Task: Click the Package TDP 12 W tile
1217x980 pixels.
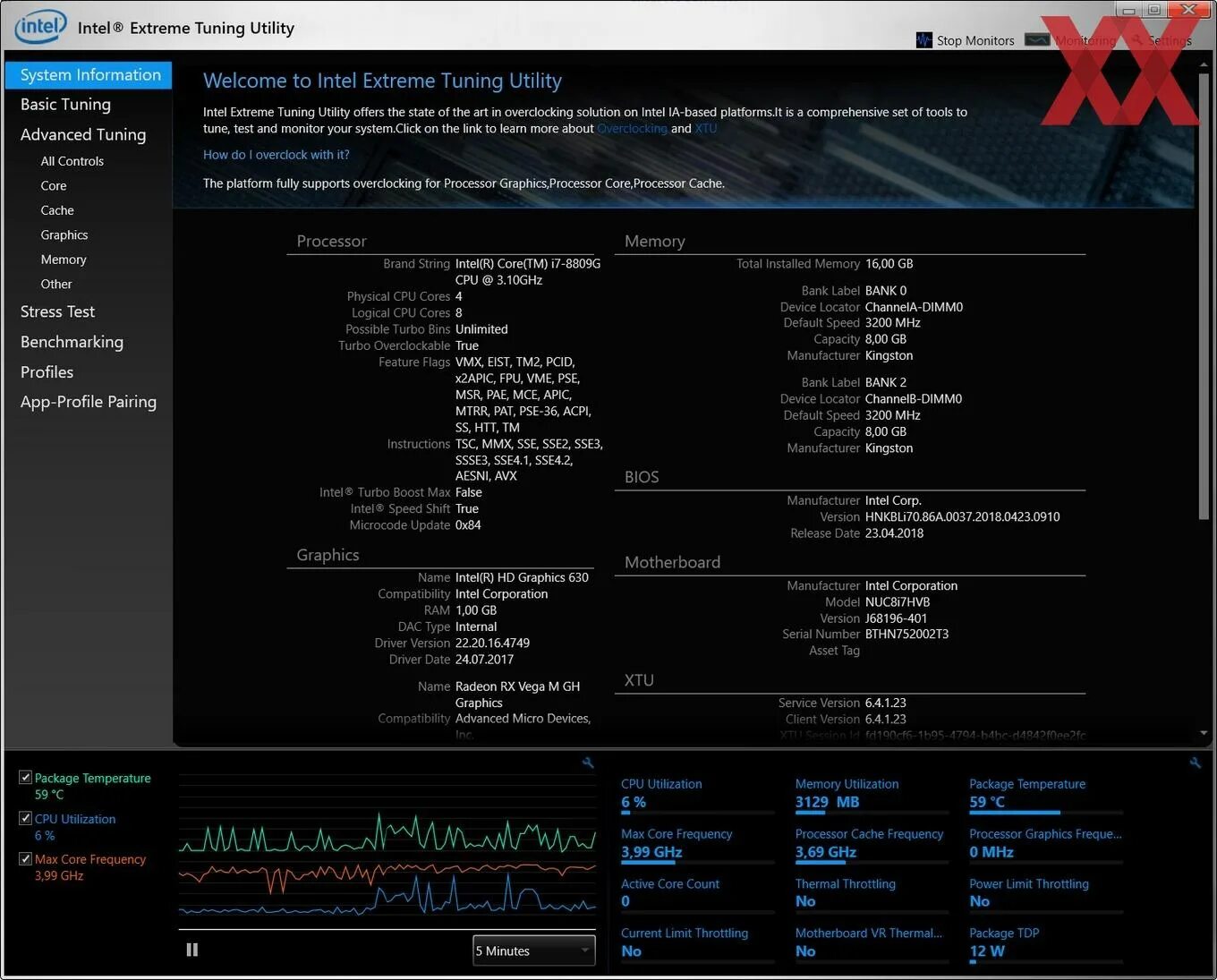Action: (x=1045, y=943)
